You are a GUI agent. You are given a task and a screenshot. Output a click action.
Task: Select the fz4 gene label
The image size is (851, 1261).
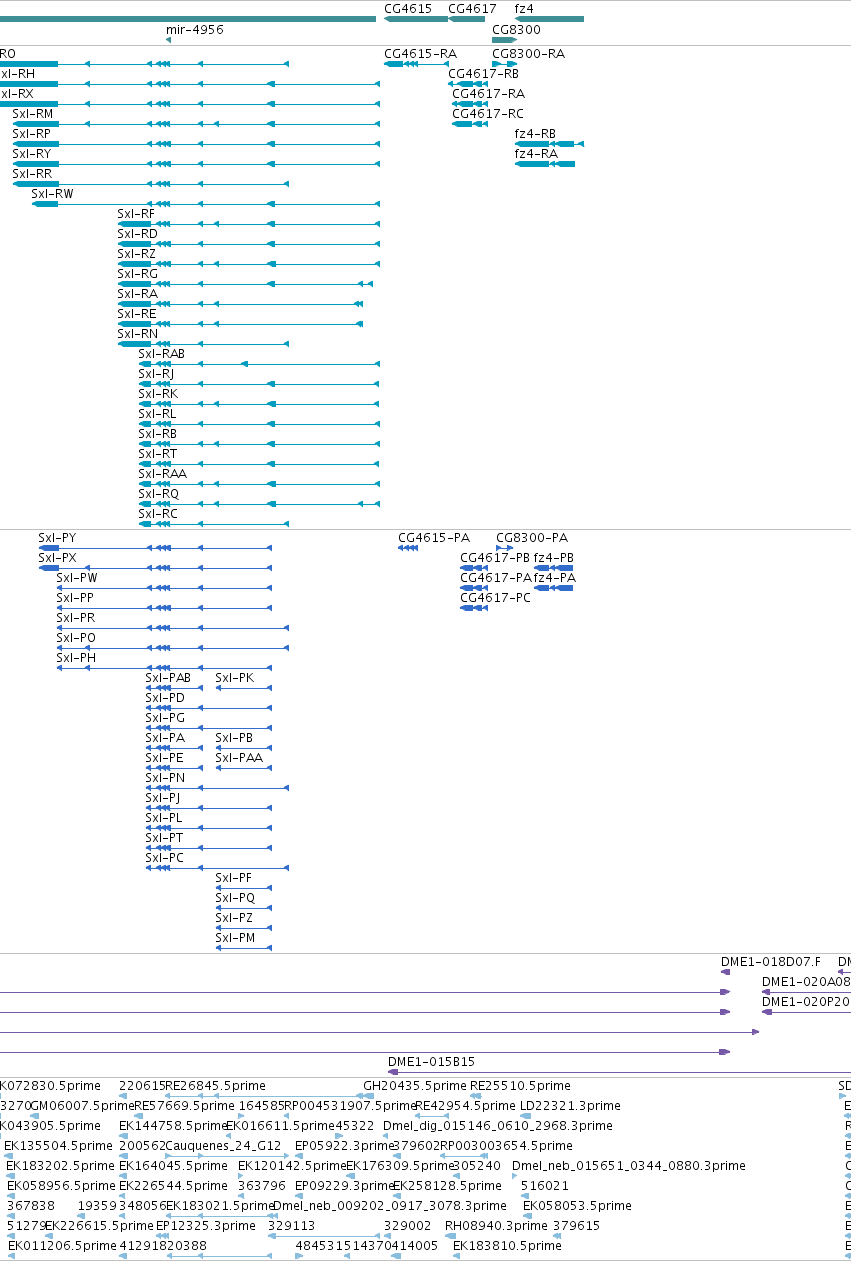pyautogui.click(x=524, y=8)
